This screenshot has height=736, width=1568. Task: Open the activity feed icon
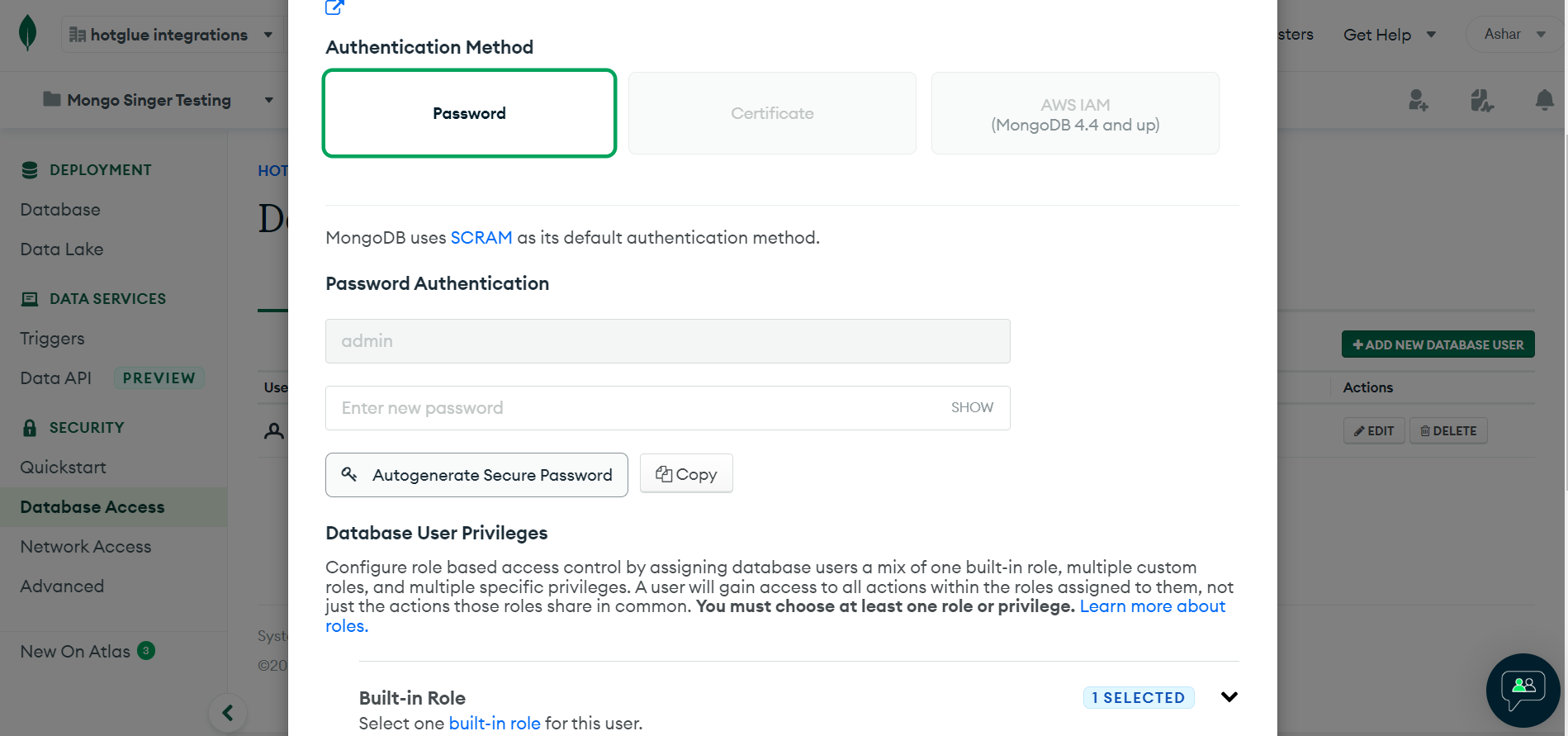coord(1481,101)
